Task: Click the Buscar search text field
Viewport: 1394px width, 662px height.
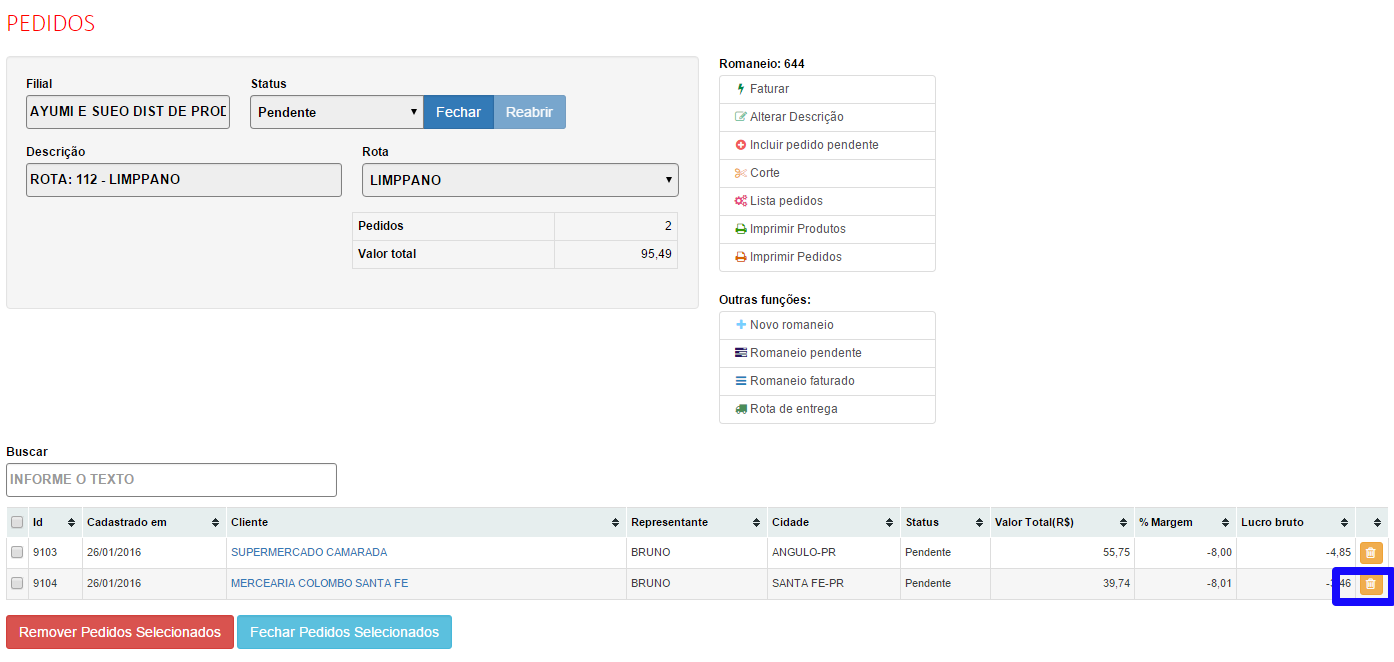Action: [x=171, y=480]
